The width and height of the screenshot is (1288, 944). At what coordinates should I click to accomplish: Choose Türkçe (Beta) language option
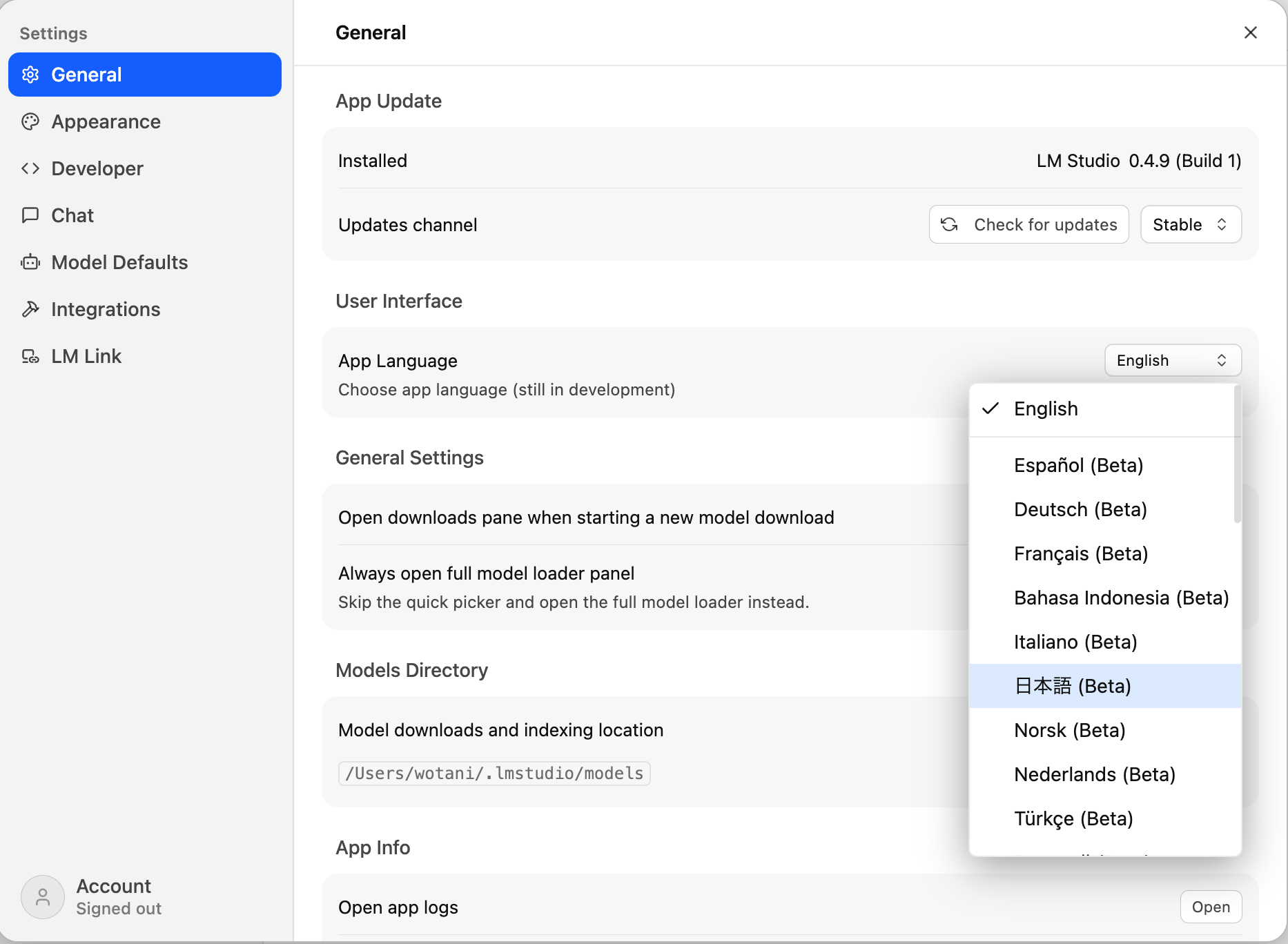point(1073,818)
